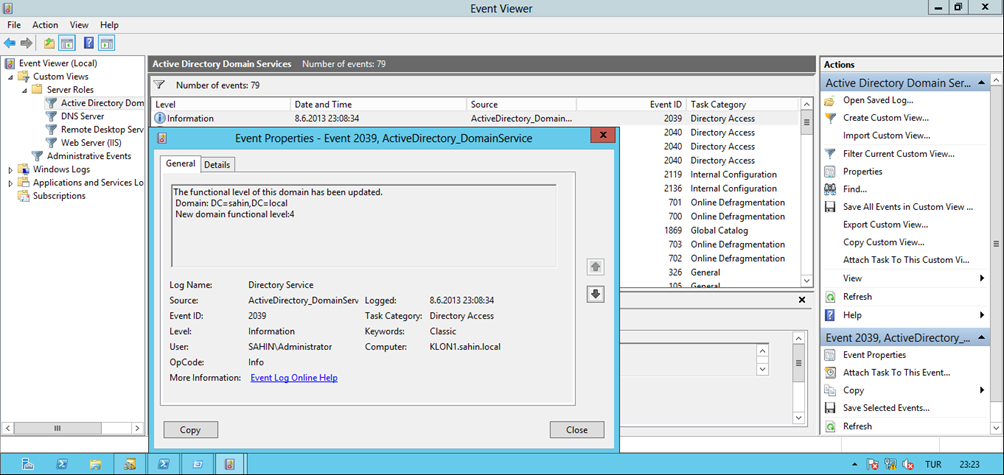The width and height of the screenshot is (1004, 475).
Task: Expand the Windows Logs tree node
Action: click(x=11, y=170)
